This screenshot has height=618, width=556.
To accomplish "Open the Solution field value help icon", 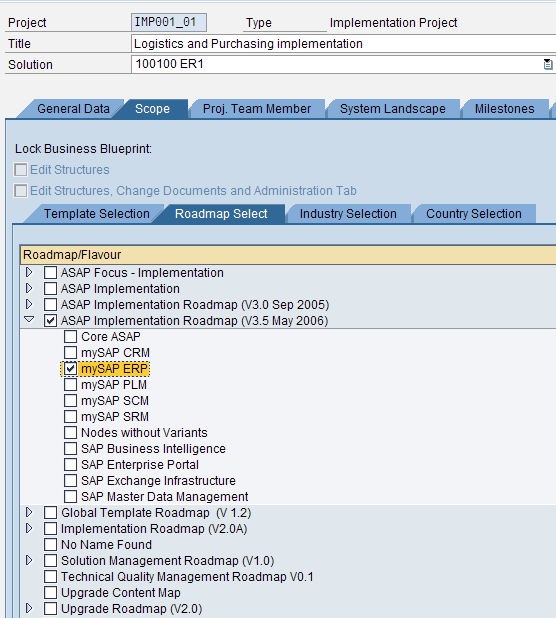I will 547,64.
